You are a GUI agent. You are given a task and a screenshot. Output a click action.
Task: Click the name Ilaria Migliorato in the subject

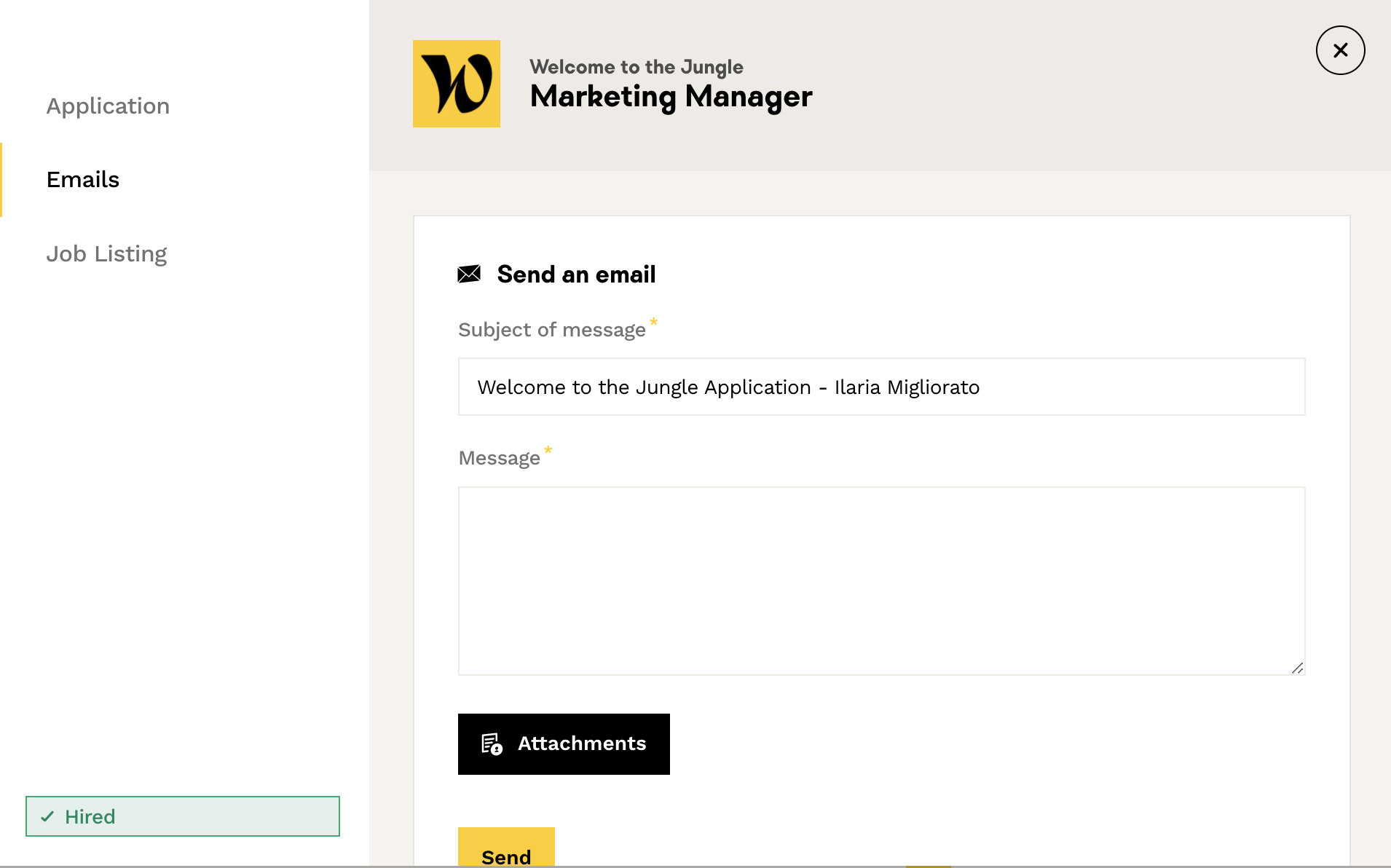907,387
